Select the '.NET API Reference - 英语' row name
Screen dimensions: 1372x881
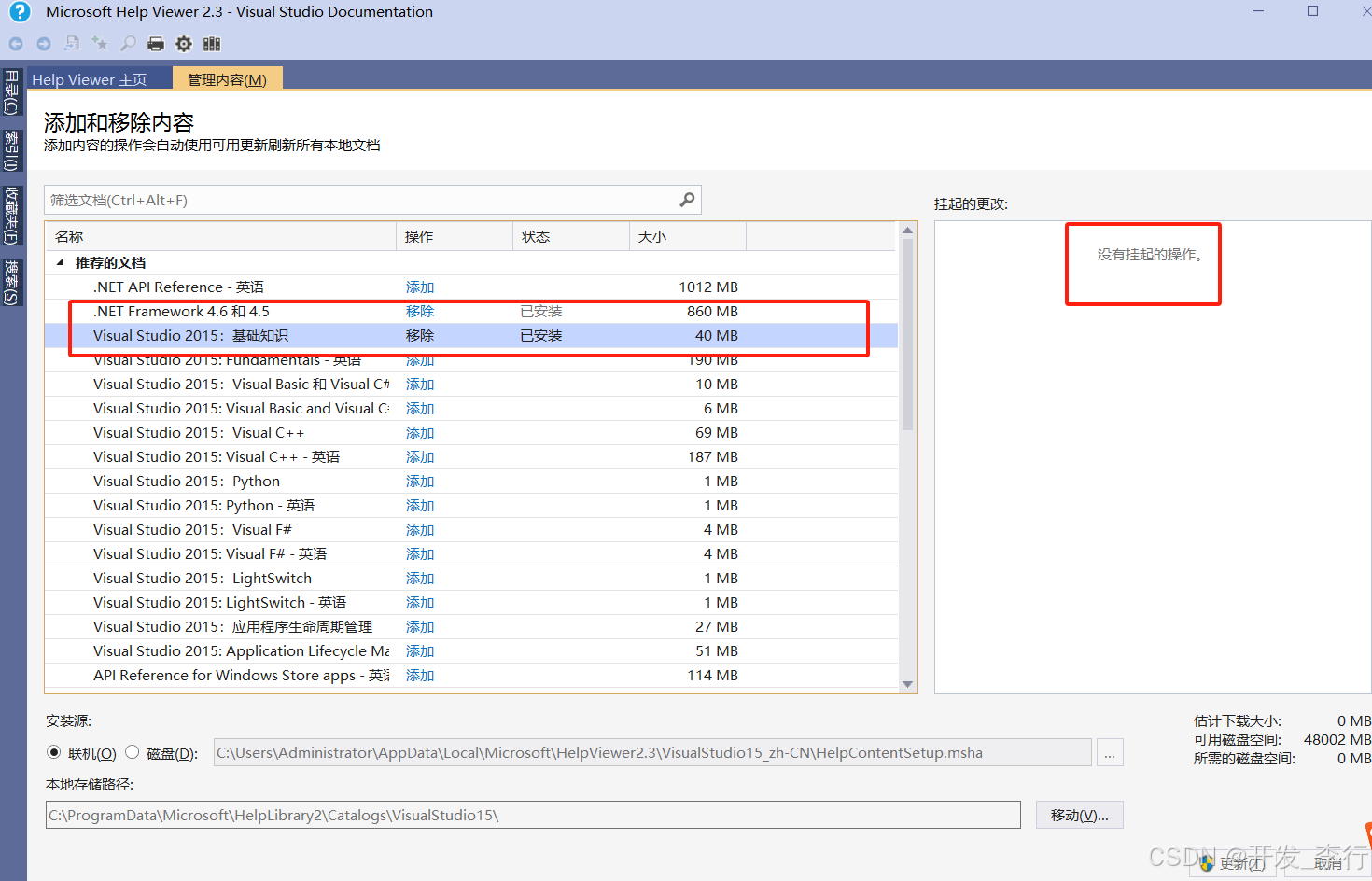(x=178, y=287)
